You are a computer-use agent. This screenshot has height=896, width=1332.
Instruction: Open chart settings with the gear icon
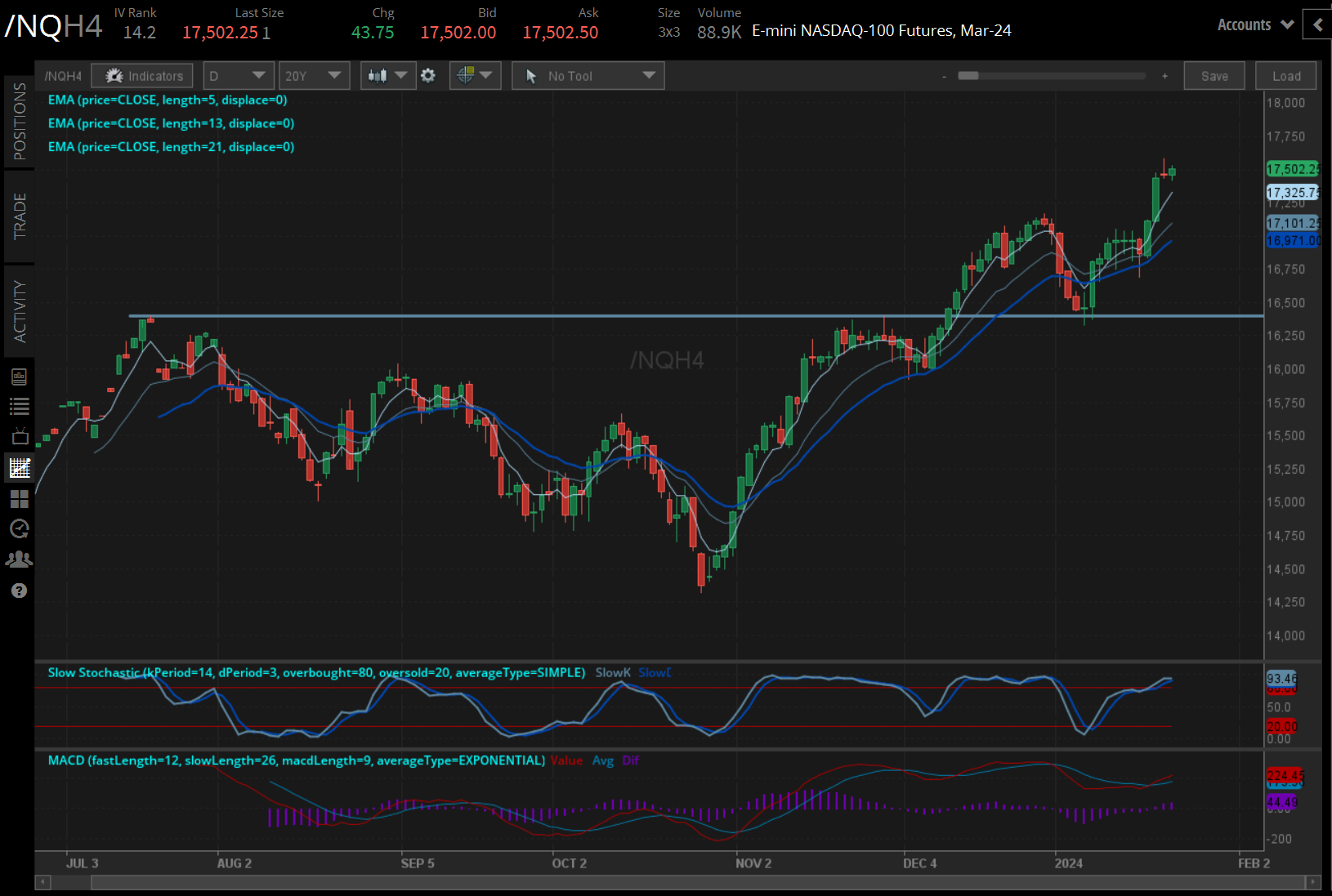[427, 75]
